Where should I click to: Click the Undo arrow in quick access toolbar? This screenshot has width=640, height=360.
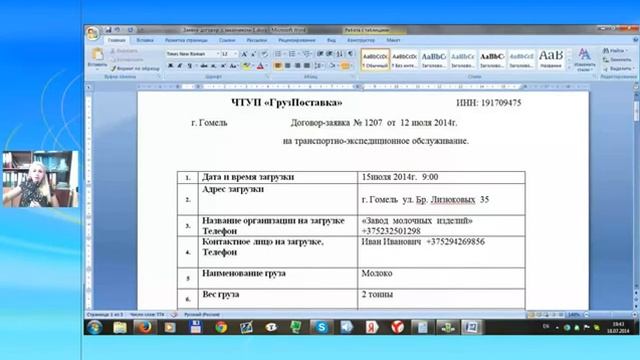coord(118,30)
